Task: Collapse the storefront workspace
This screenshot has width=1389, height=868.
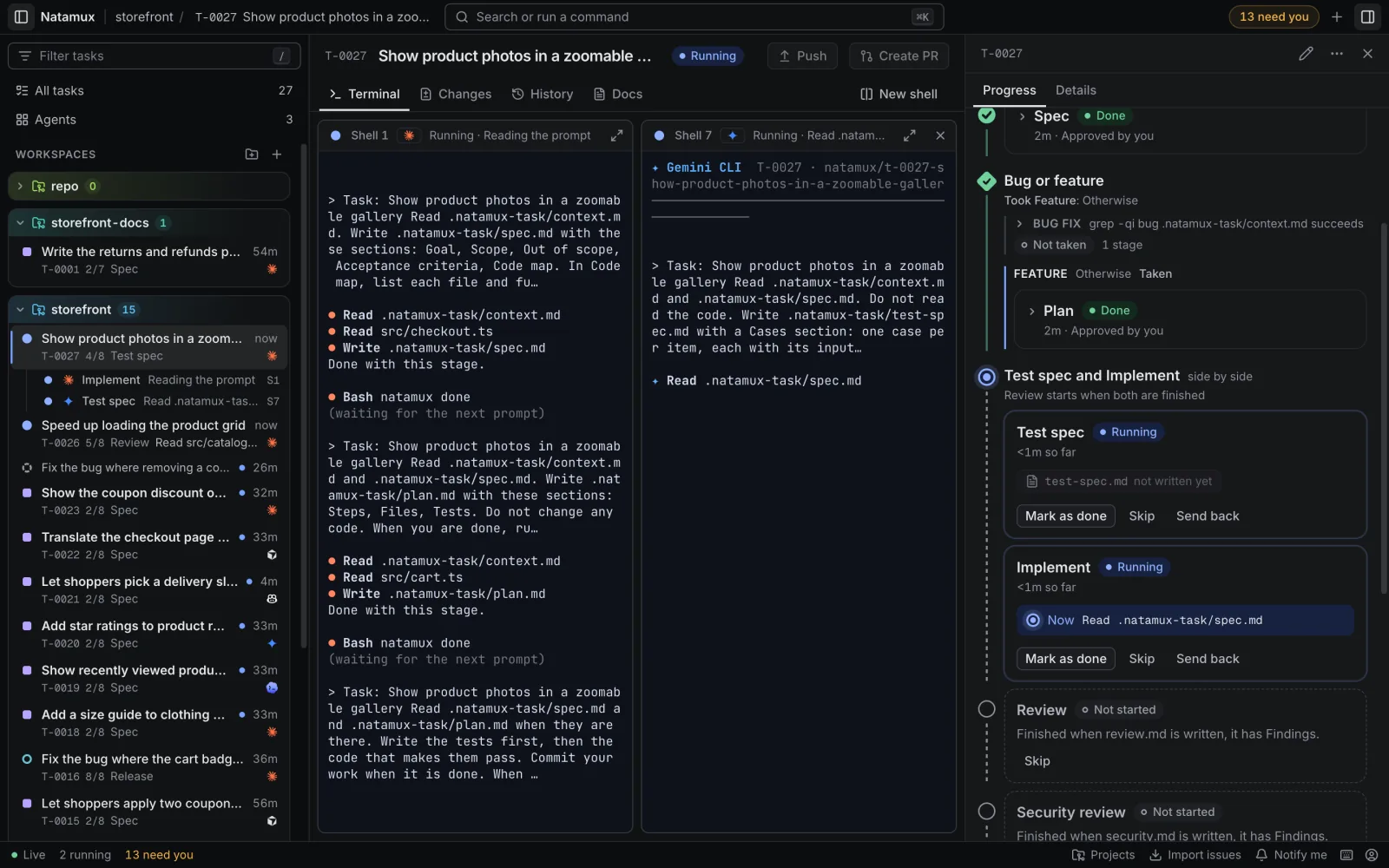Action: pyautogui.click(x=20, y=310)
